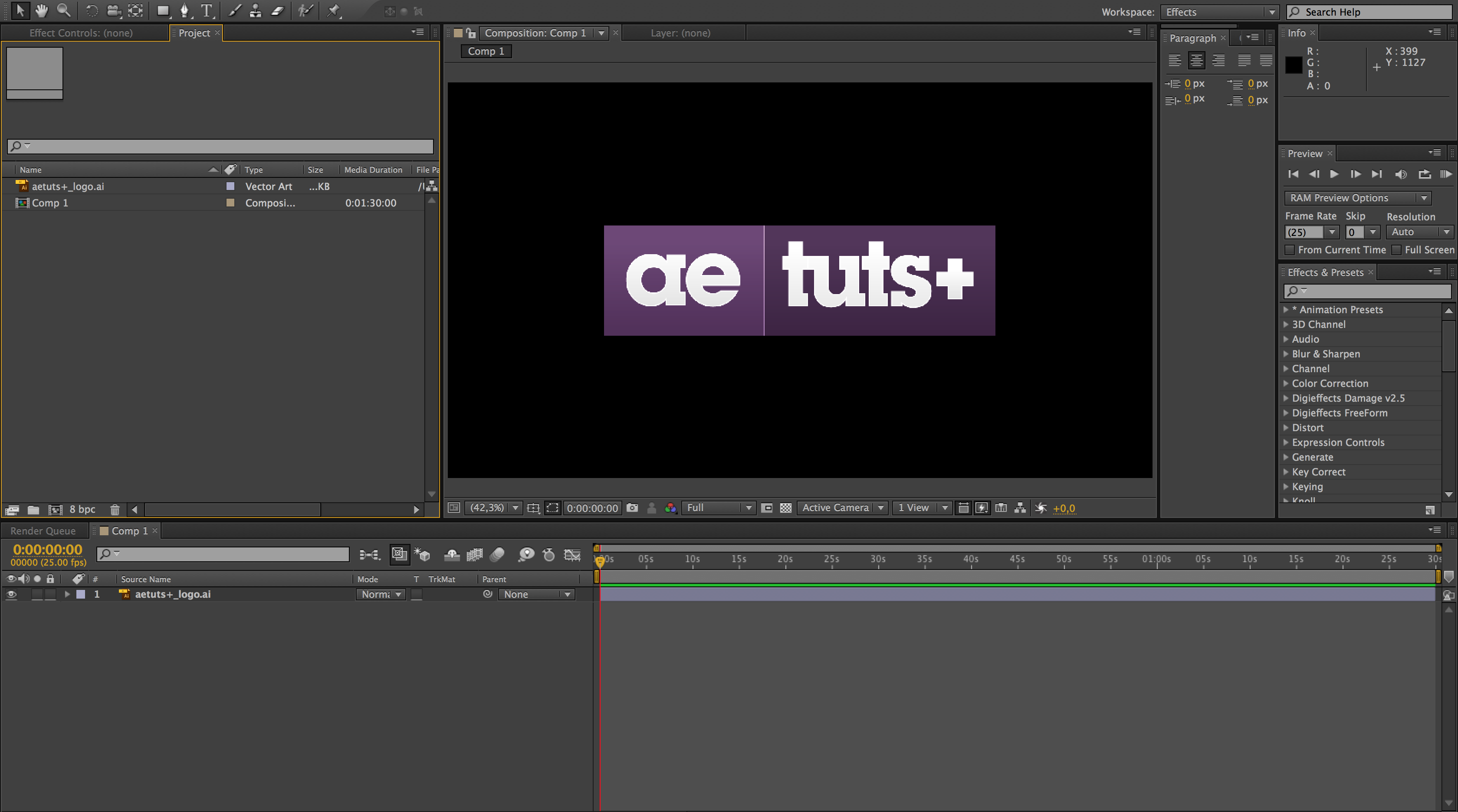Toggle pixel aspect ratio correction in viewer
This screenshot has height=812, width=1458.
coord(963,507)
